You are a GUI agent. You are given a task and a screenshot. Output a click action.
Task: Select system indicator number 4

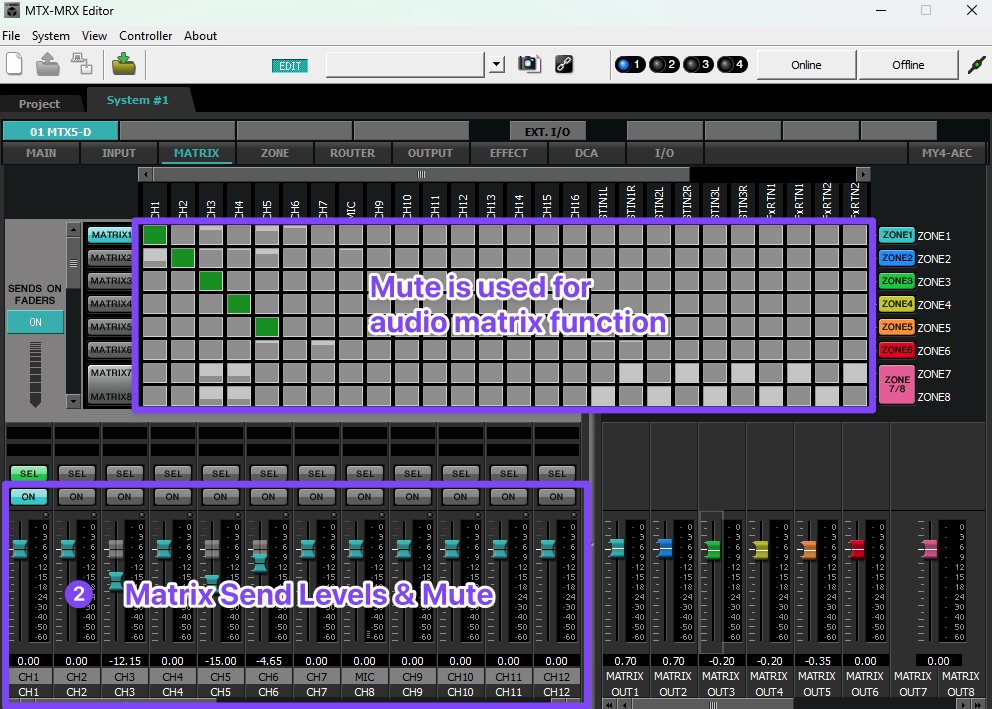(x=732, y=65)
